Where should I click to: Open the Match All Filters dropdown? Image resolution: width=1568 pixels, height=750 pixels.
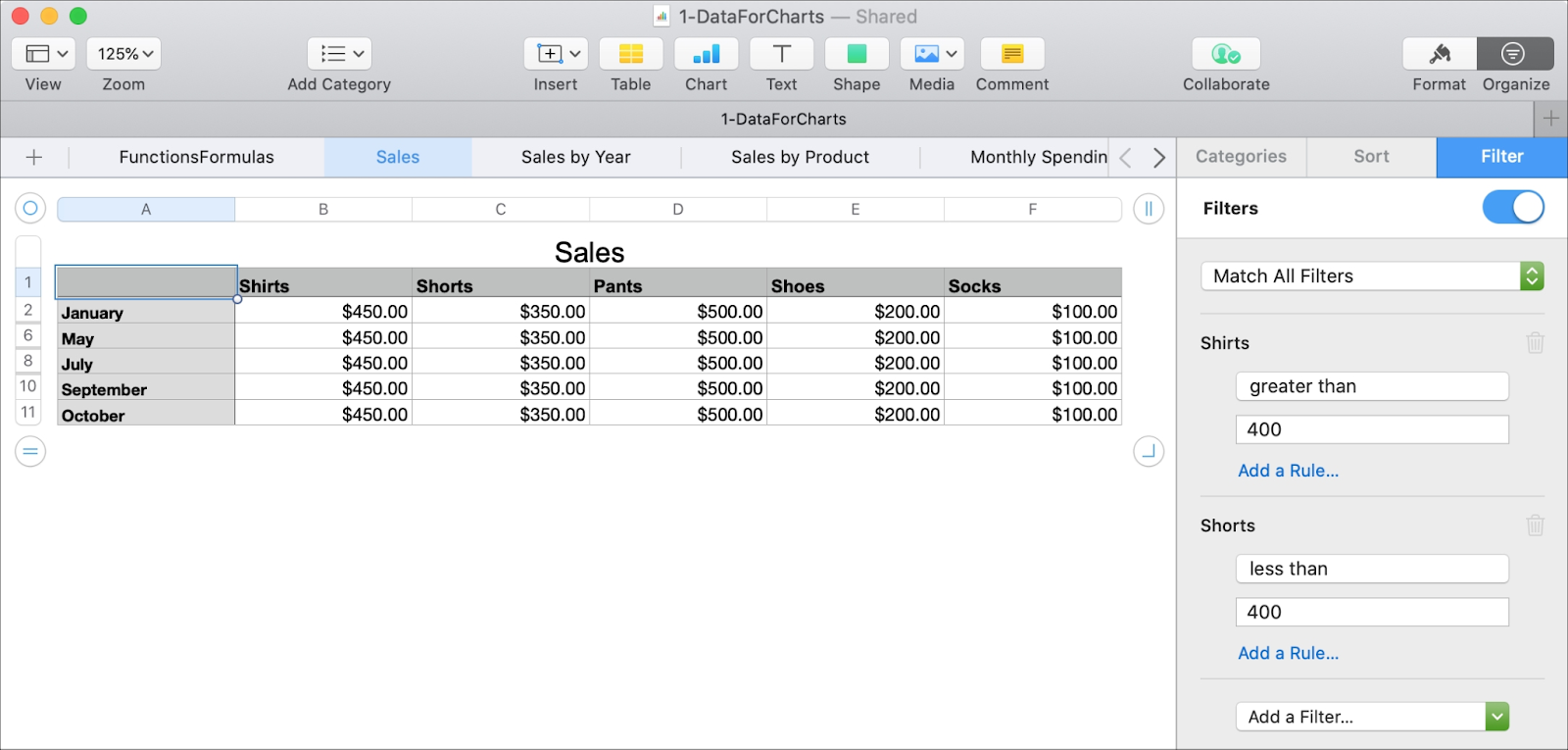(x=1372, y=276)
